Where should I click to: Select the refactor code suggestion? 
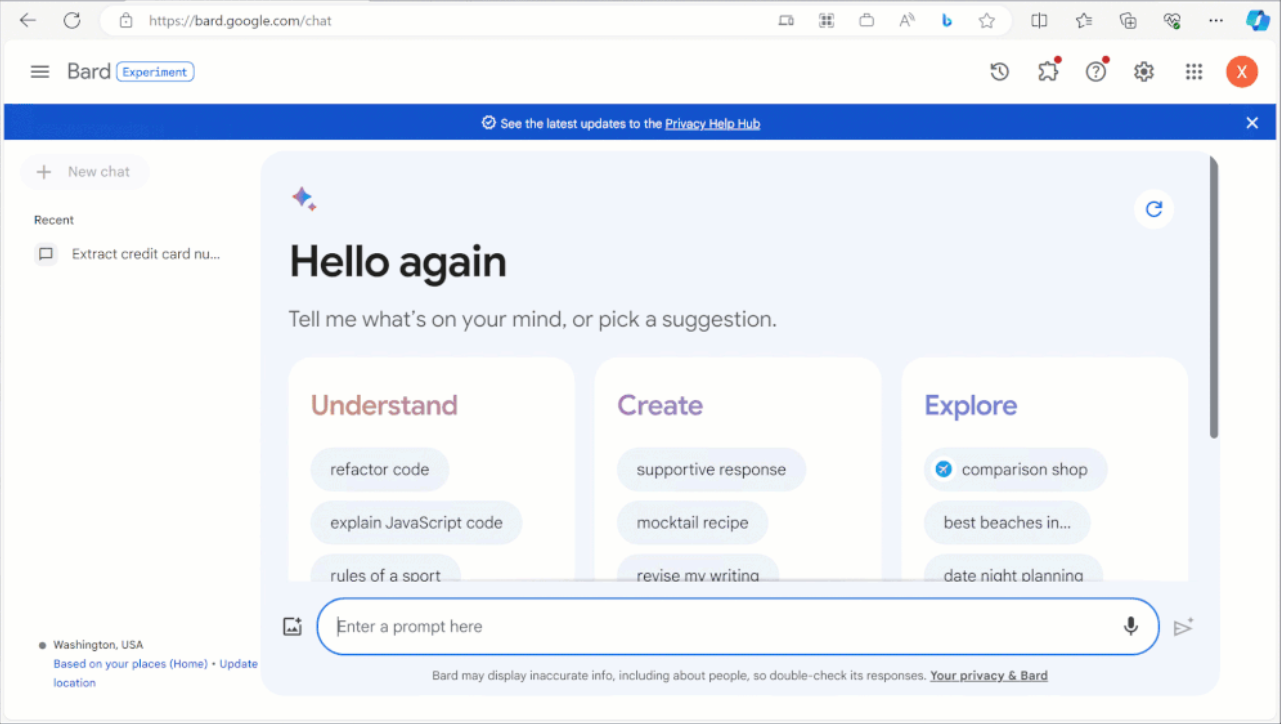380,469
